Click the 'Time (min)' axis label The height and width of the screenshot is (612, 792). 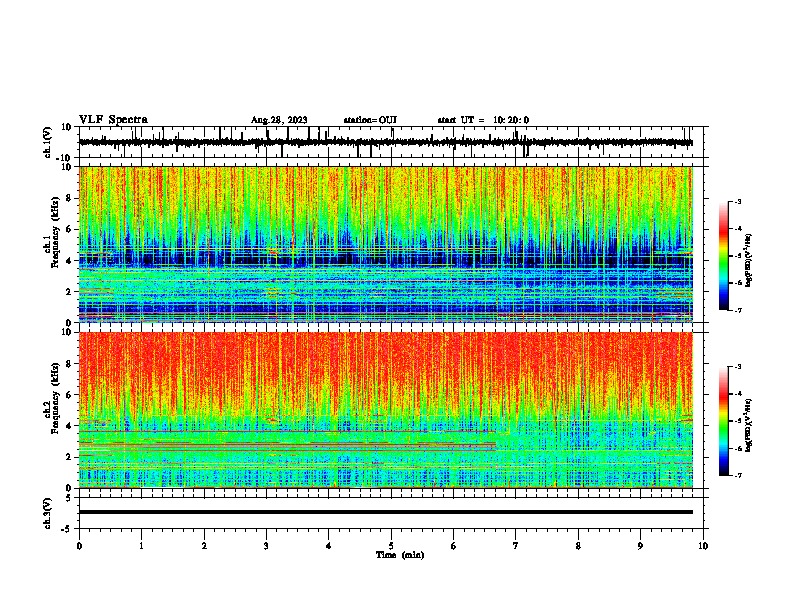point(400,555)
